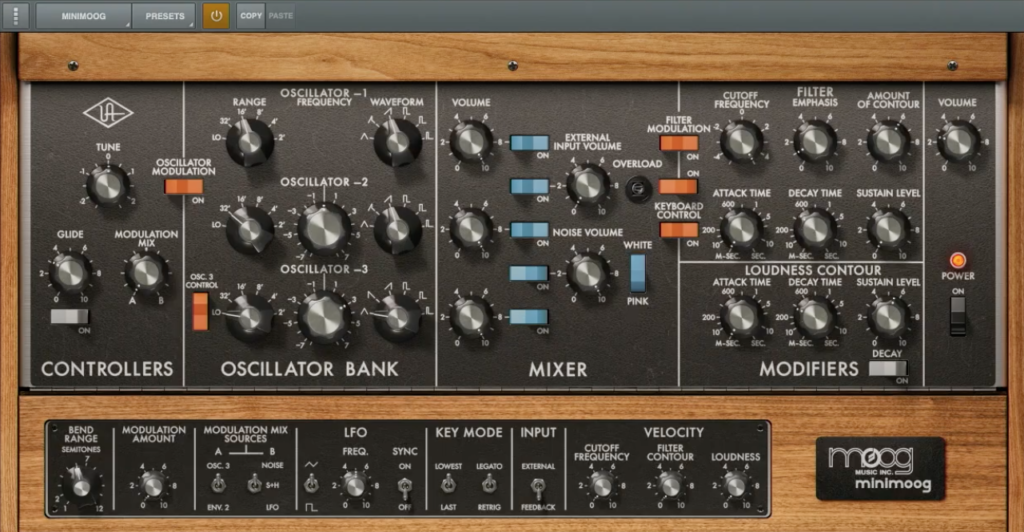Toggle the upper KEYBOARD CONTROL switch
This screenshot has width=1024, height=532.
[x=679, y=187]
